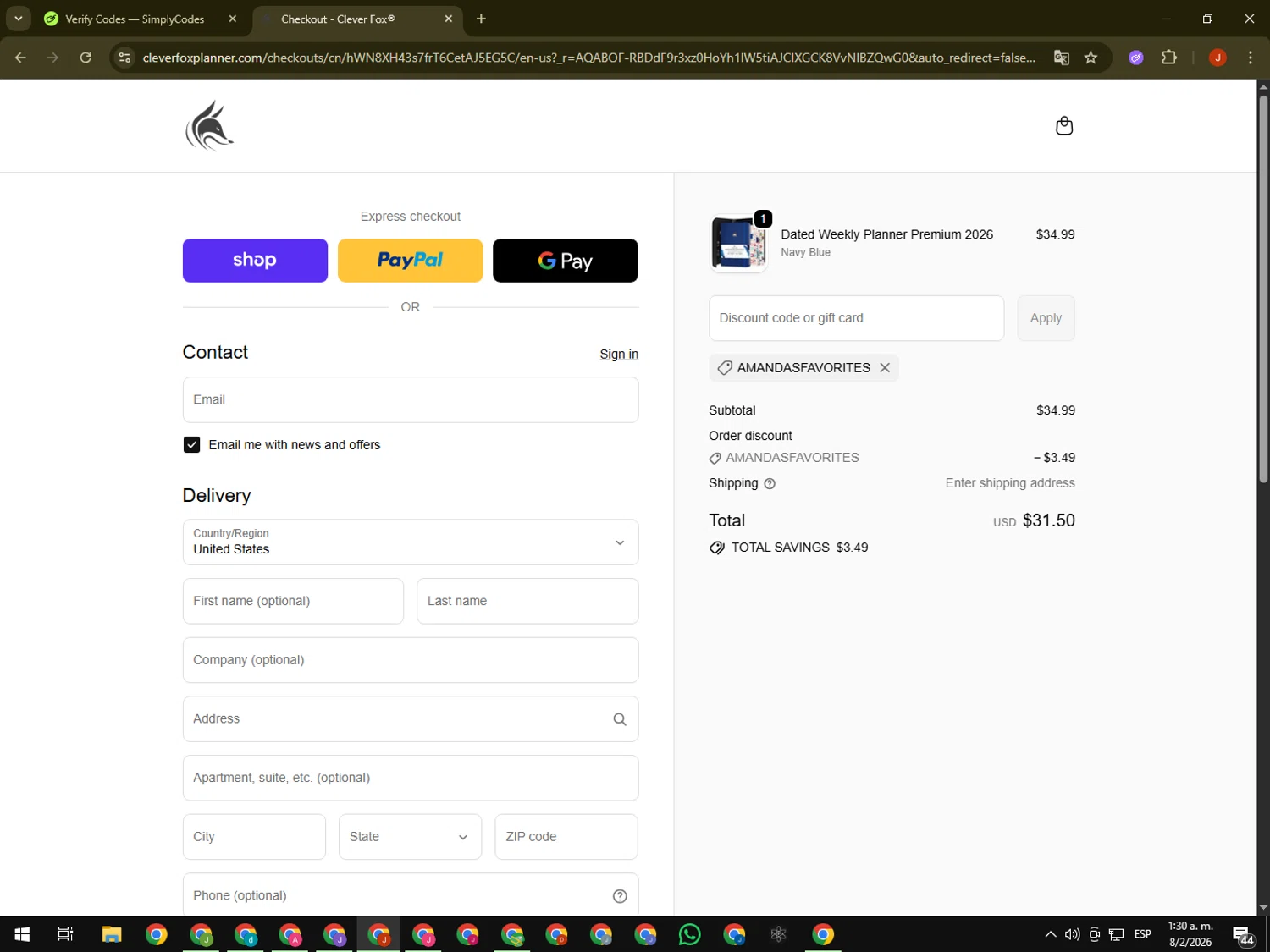Screen dimensions: 1270x952
Task: Click the TOTAL SAVINGS $3.49 text
Action: click(x=799, y=548)
